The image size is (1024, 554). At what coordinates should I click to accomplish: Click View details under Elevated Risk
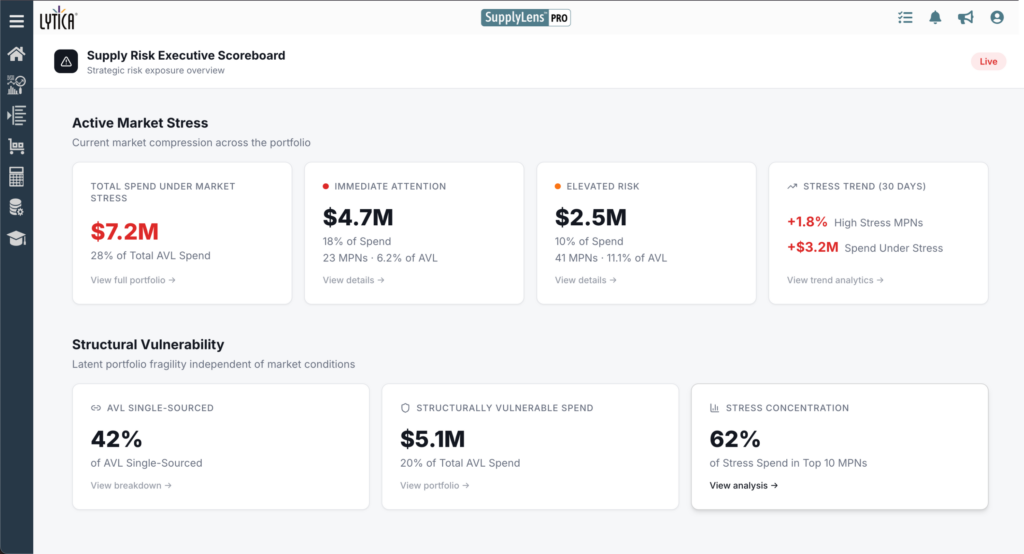pyautogui.click(x=585, y=280)
